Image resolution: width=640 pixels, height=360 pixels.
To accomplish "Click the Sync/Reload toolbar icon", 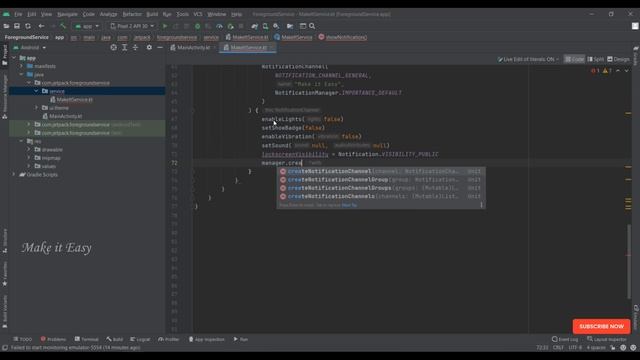I will click(28, 26).
